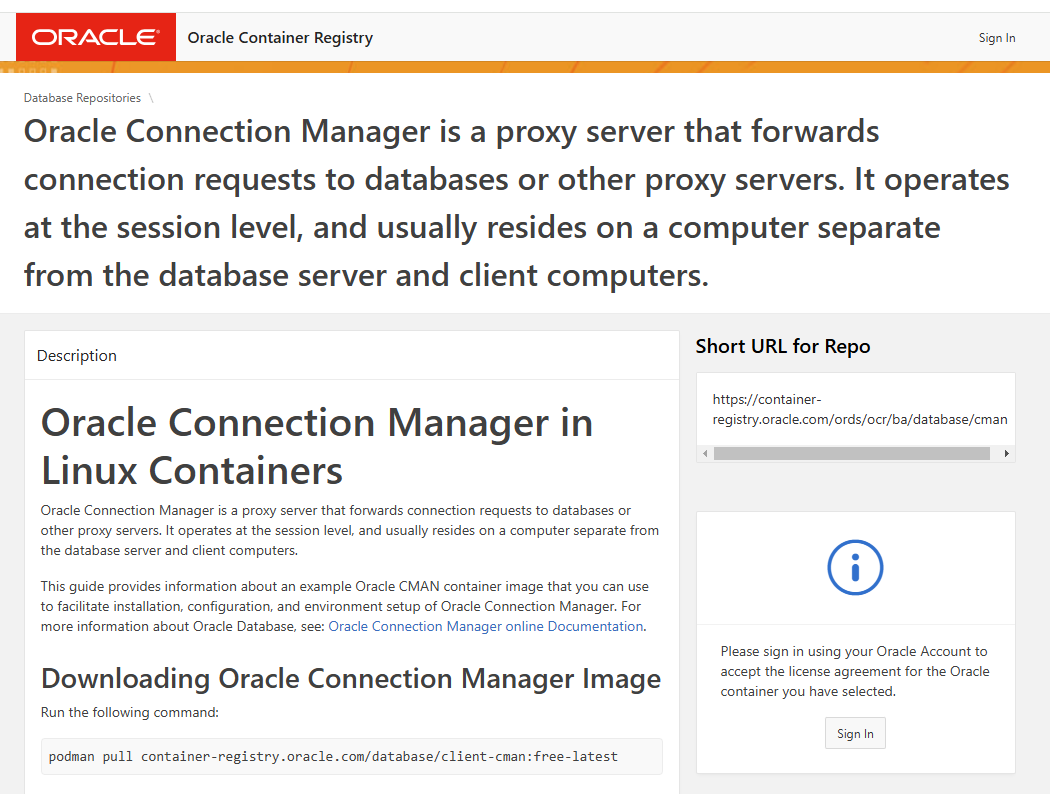Screen dimensions: 1050x794
Task: Click the blue information circle icon
Action: click(x=855, y=568)
